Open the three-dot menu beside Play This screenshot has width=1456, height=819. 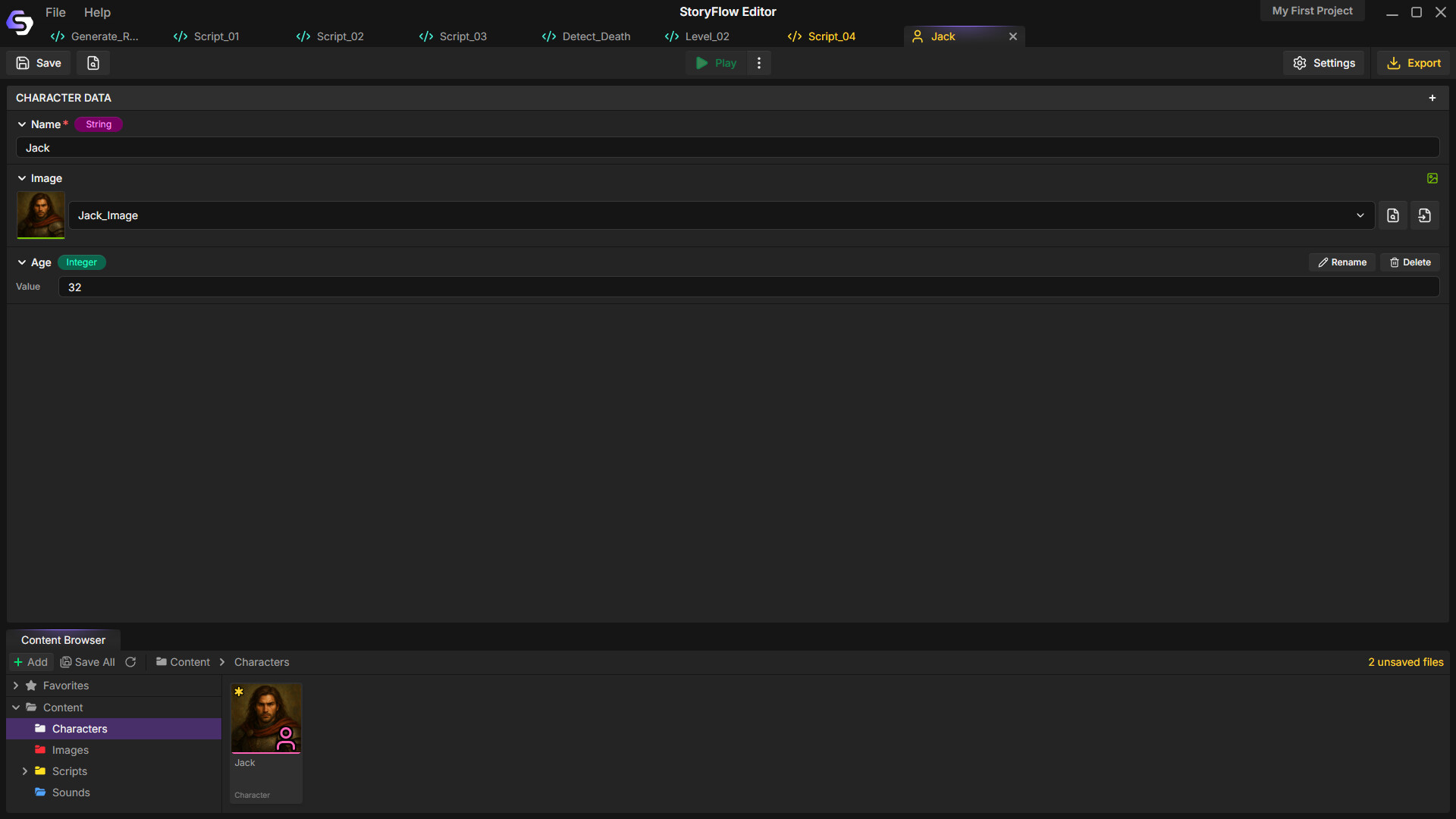759,63
